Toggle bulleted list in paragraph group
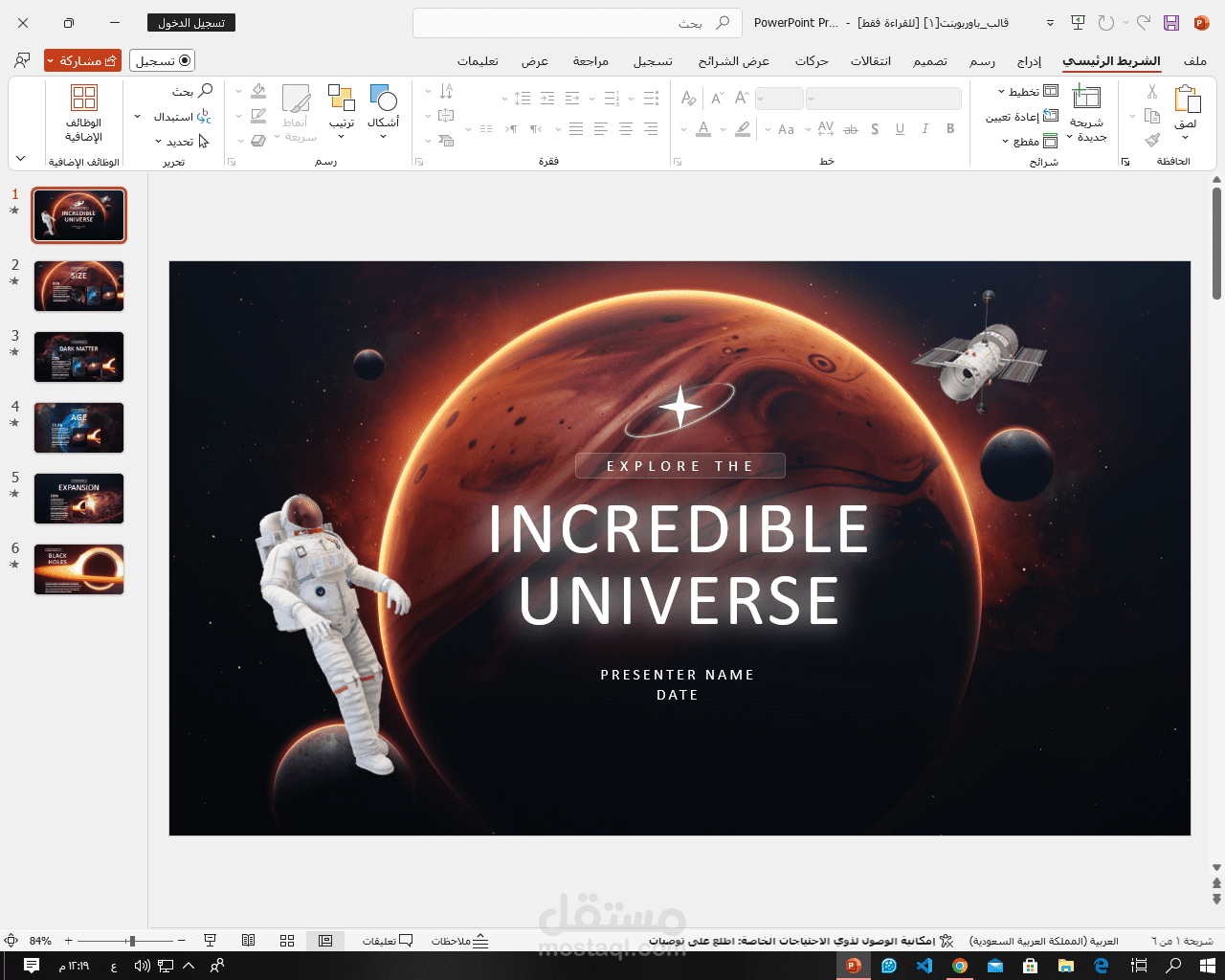Image resolution: width=1225 pixels, height=980 pixels. pos(652,99)
